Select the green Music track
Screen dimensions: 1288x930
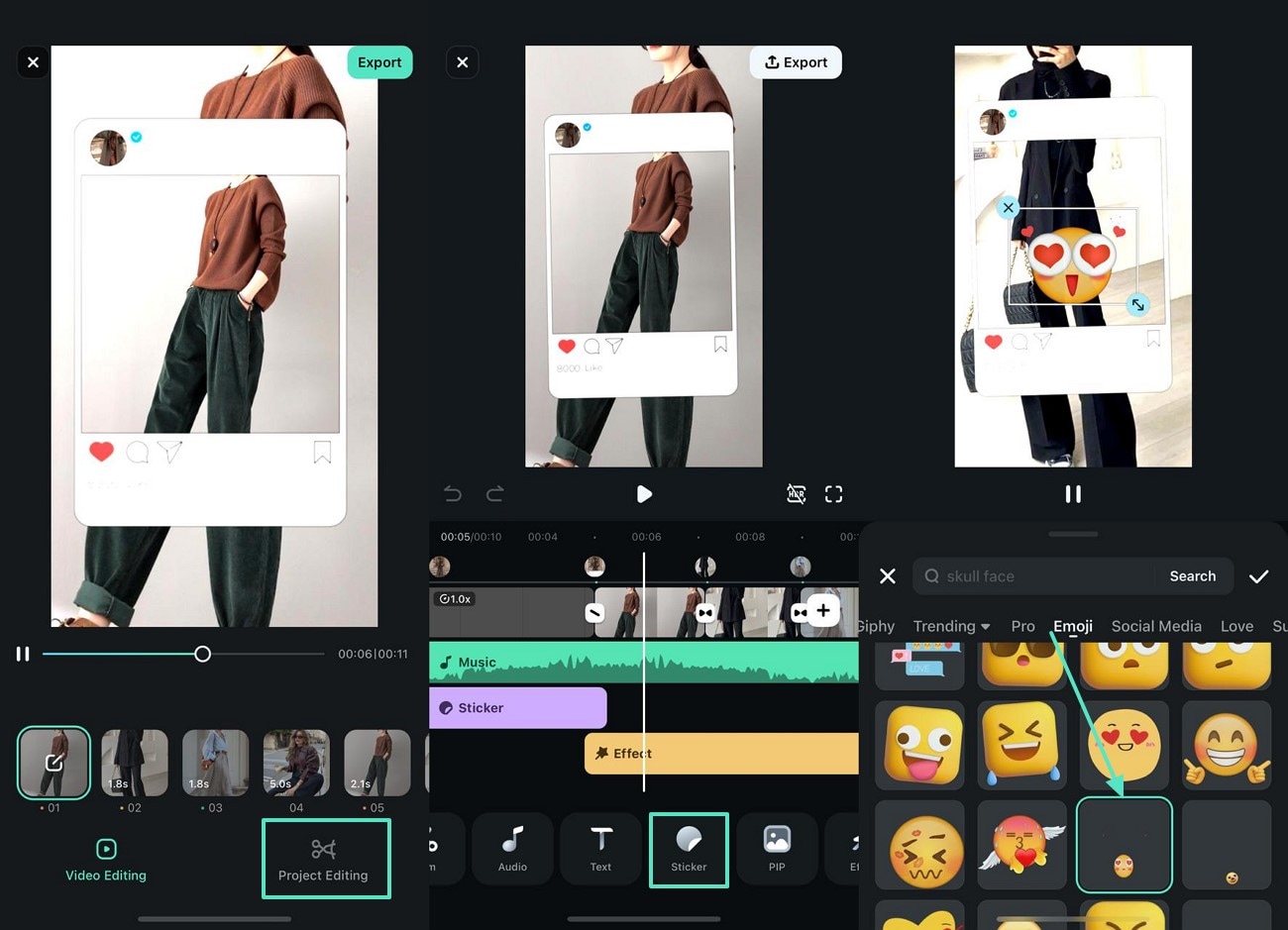pyautogui.click(x=644, y=662)
